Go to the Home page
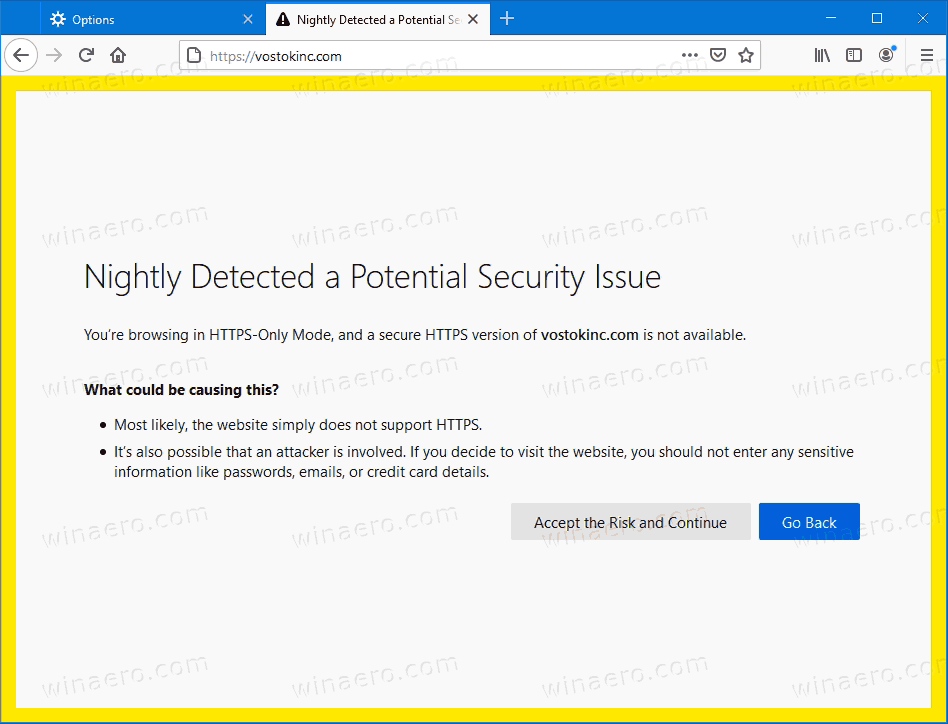Screen dimensions: 948x724 (x=118, y=55)
